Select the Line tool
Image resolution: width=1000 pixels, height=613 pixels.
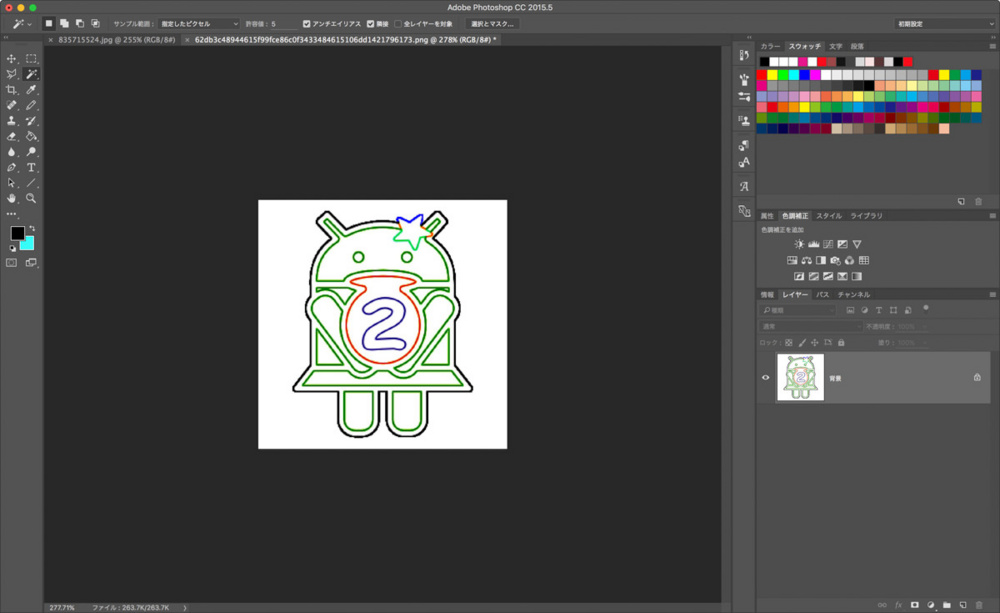click(x=31, y=182)
